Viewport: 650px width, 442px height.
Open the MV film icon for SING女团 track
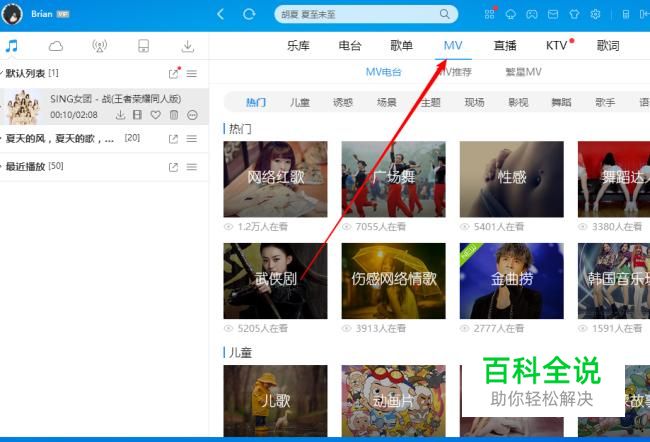[x=137, y=115]
